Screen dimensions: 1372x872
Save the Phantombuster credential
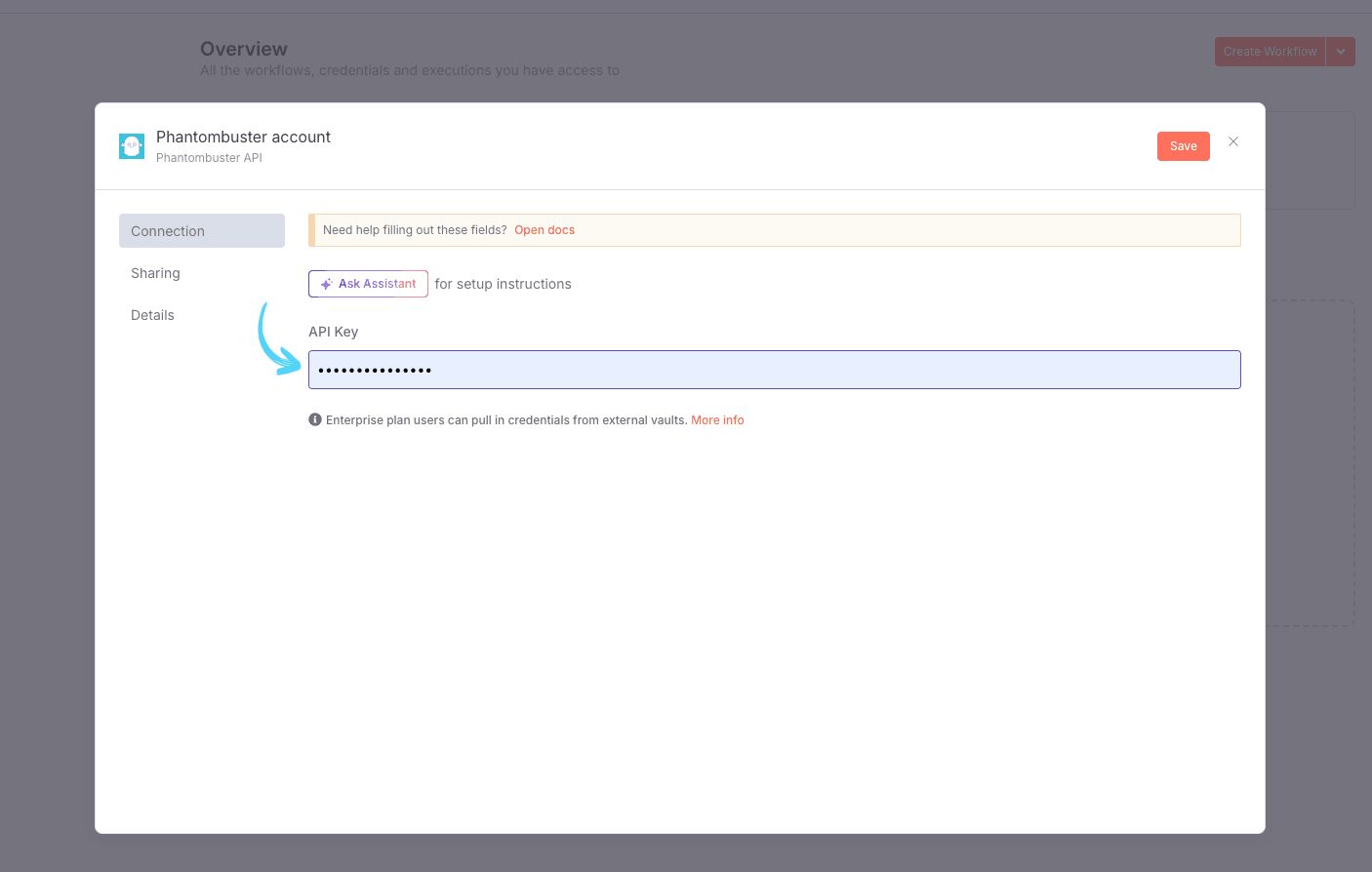pyautogui.click(x=1183, y=146)
